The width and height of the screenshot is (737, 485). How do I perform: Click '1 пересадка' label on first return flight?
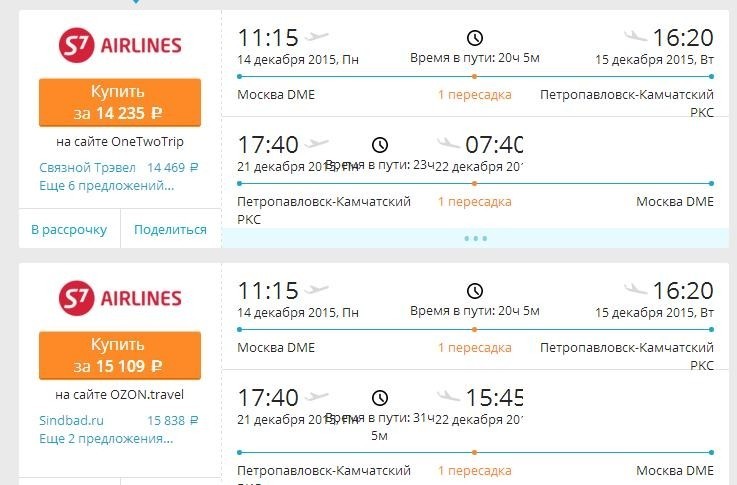tap(475, 202)
